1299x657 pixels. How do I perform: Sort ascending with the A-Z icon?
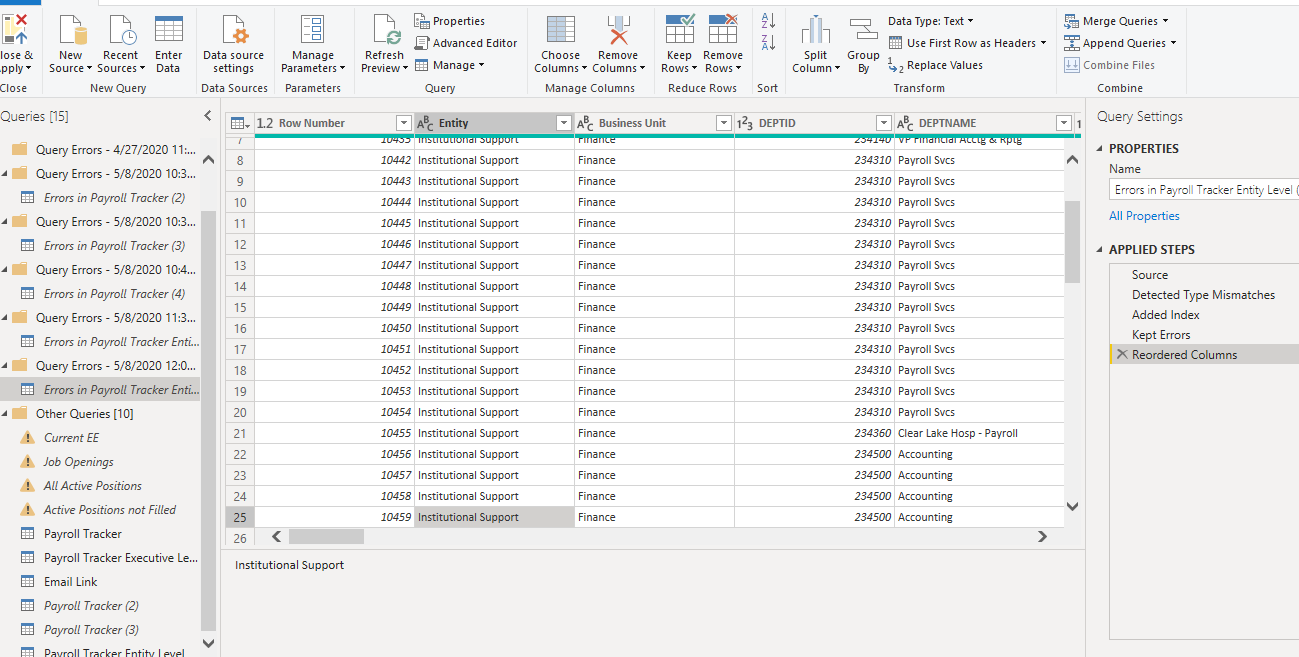(768, 20)
